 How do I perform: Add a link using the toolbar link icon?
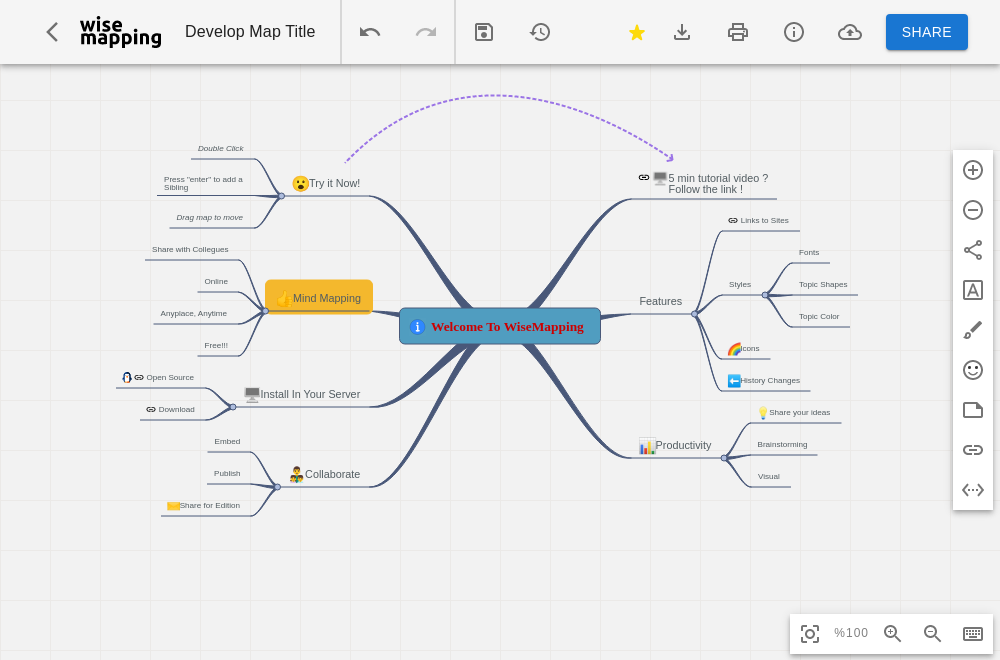coord(973,450)
